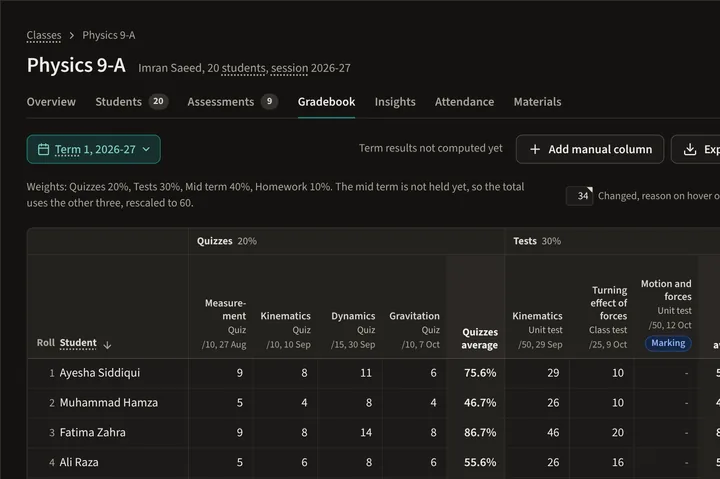This screenshot has width=720, height=479.
Task: Click the Add manual column button
Action: [x=590, y=149]
